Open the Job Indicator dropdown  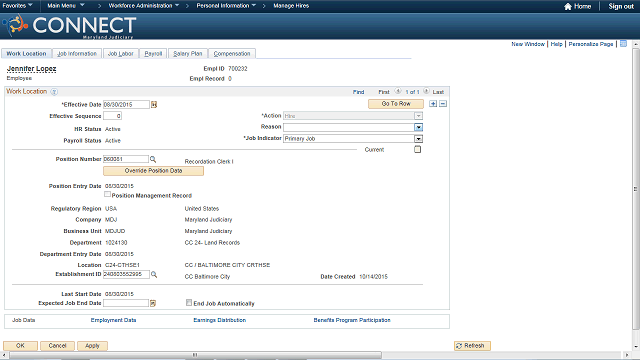pyautogui.click(x=418, y=139)
